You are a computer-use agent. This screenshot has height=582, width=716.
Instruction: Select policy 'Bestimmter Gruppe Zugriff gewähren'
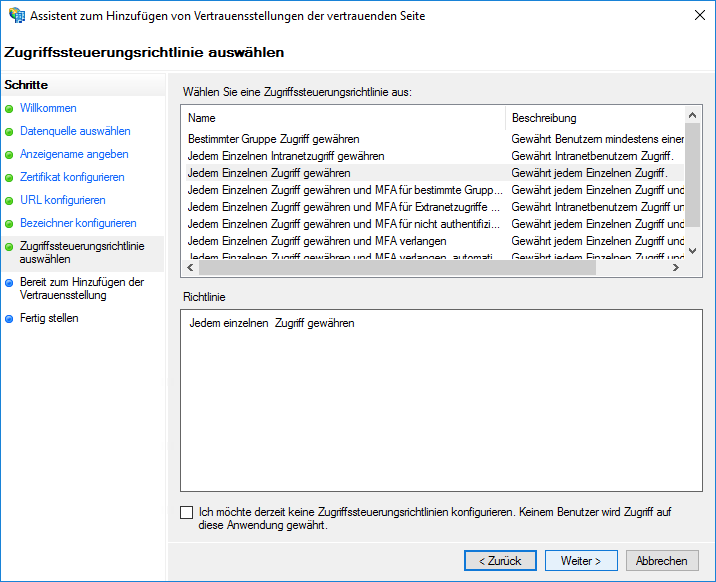coord(273,139)
